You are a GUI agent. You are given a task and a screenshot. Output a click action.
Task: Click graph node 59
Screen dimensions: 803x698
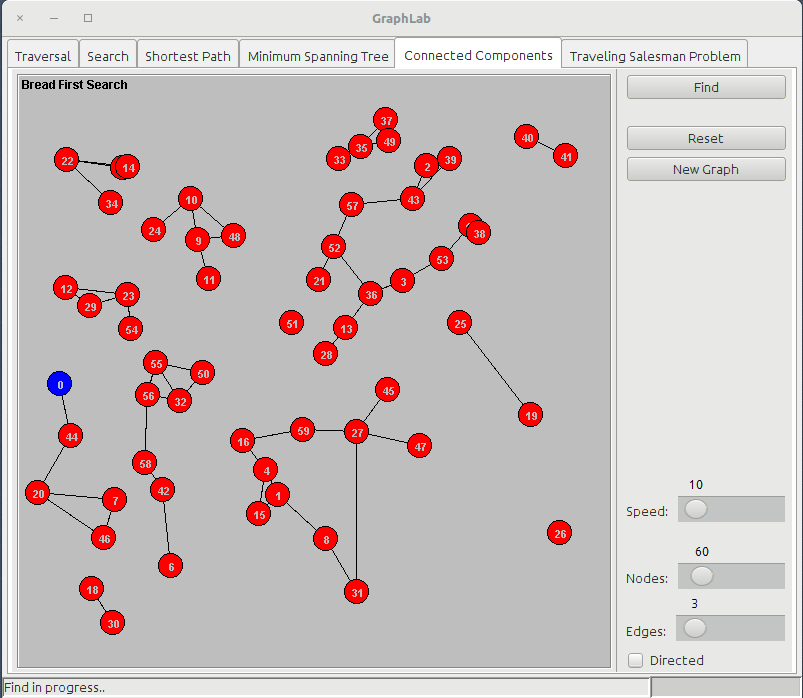click(x=303, y=430)
